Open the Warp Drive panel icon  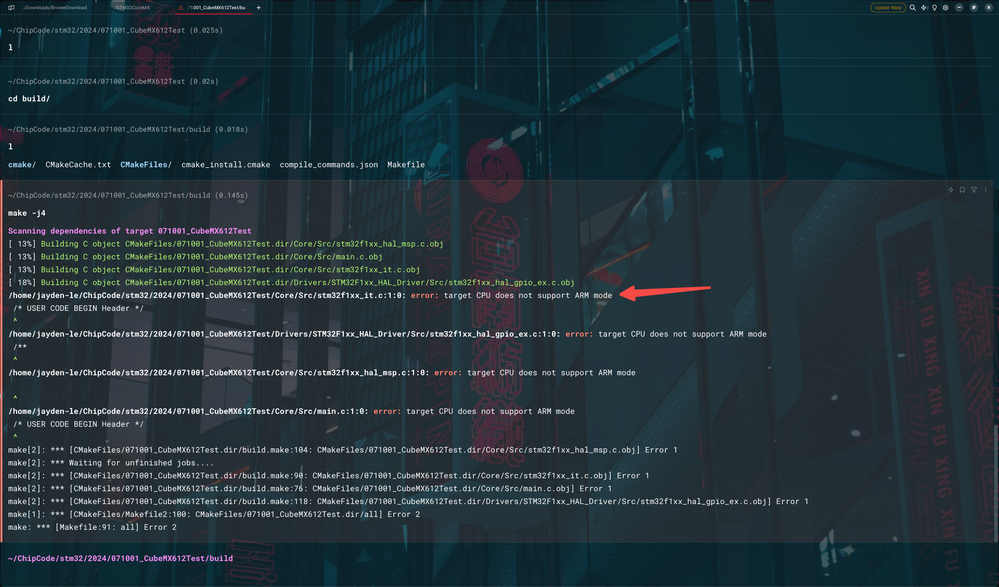(x=11, y=8)
